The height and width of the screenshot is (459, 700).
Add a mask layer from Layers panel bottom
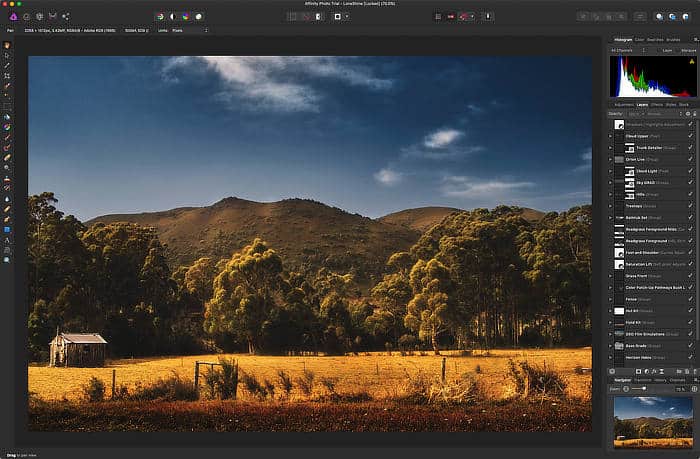coord(638,371)
